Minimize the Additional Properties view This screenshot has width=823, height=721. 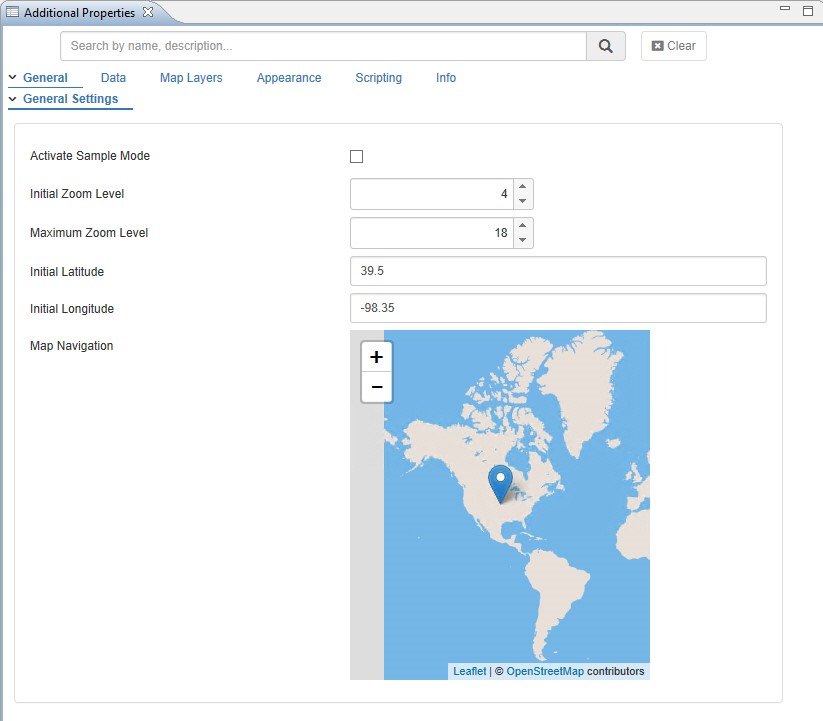tap(785, 10)
